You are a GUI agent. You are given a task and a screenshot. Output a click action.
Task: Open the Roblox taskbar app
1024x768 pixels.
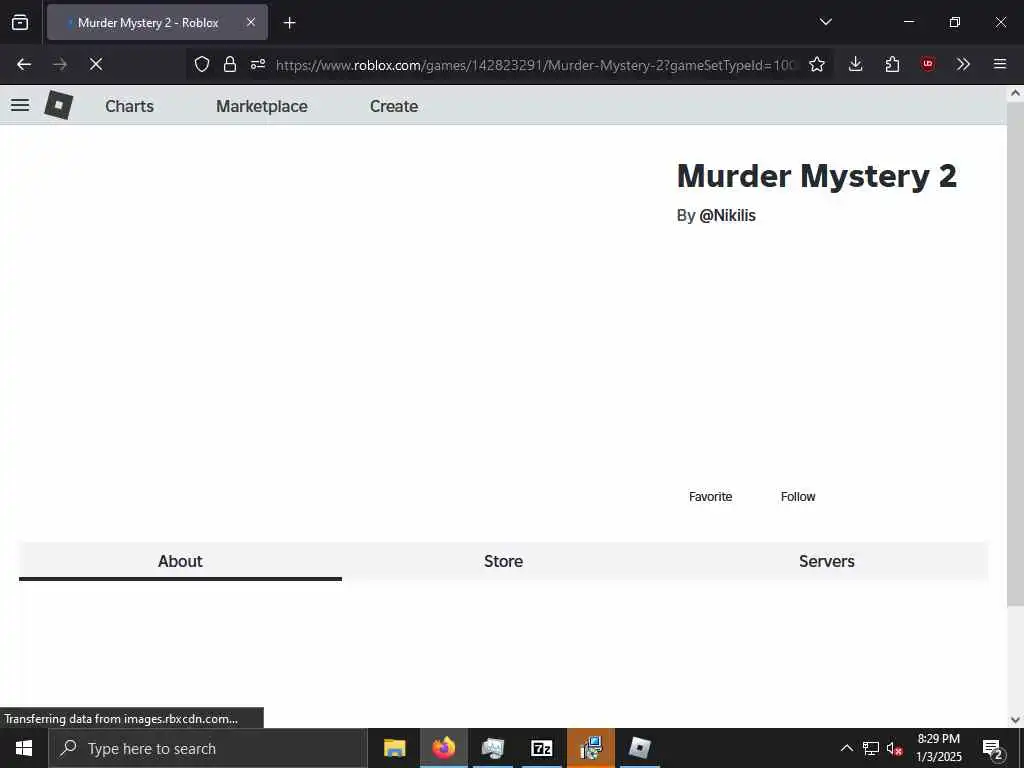639,748
